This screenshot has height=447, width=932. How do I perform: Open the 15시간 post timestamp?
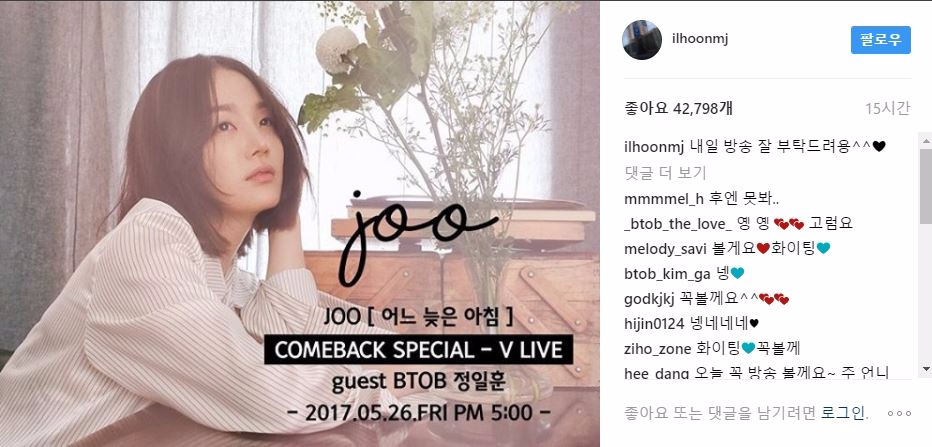887,108
